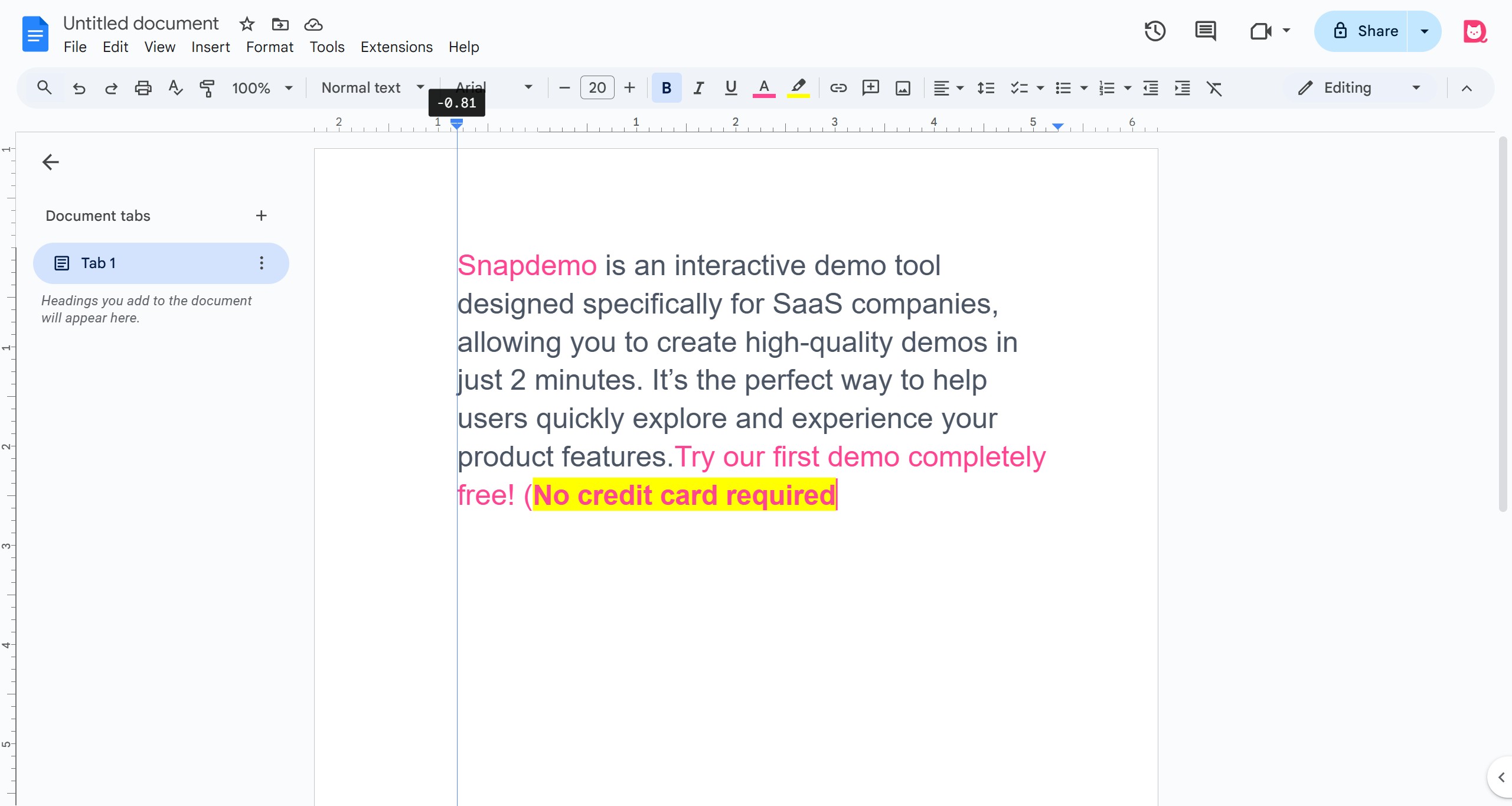The width and height of the screenshot is (1512, 806).
Task: Click the clear formatting icon
Action: tap(1214, 88)
